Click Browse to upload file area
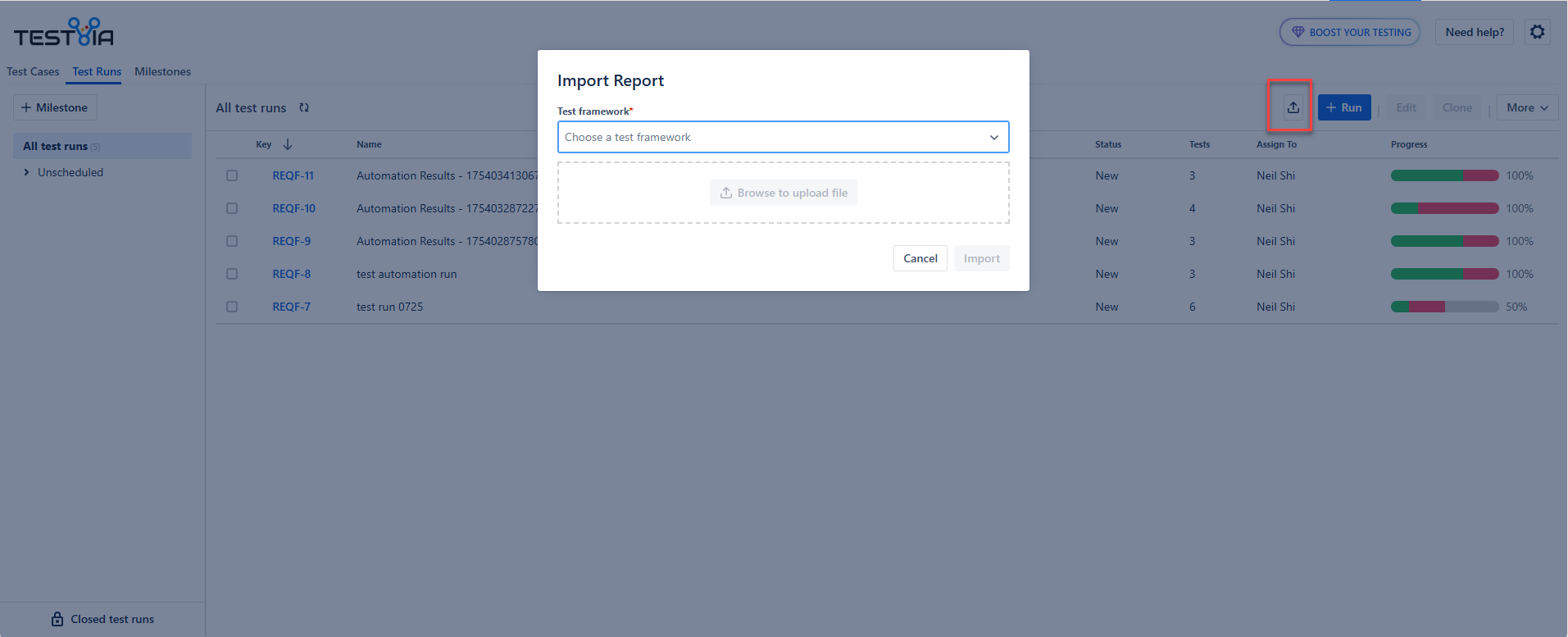 [784, 193]
